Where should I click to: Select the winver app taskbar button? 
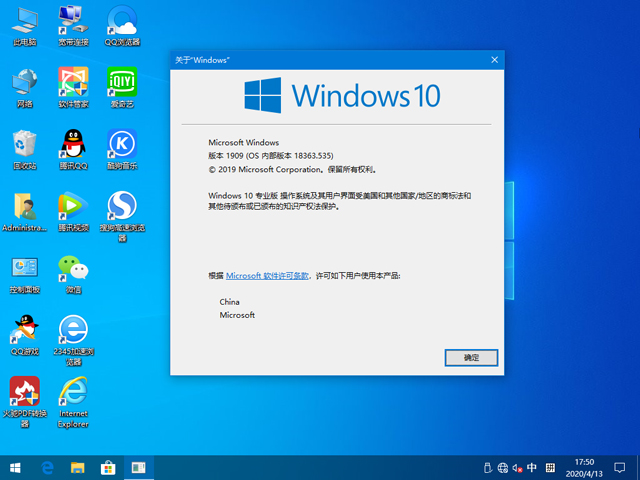point(139,468)
